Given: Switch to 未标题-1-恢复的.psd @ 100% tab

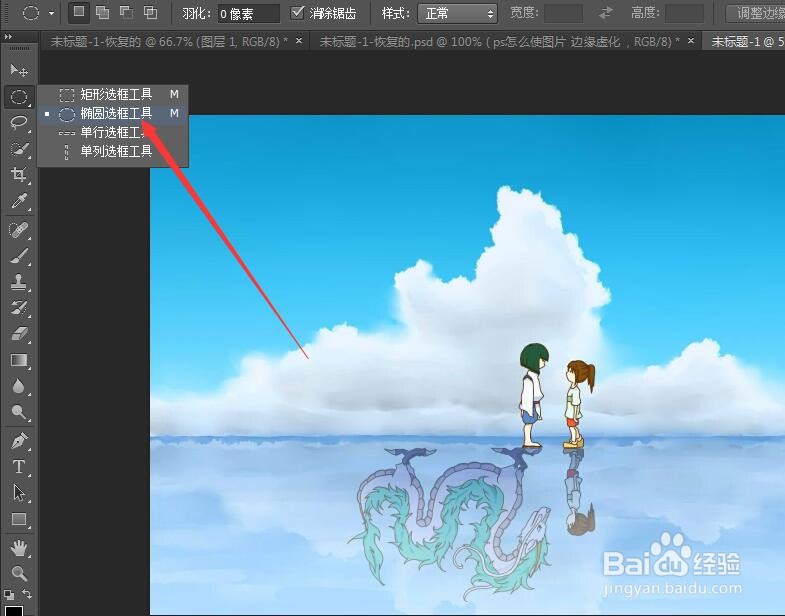Looking at the screenshot, I should tap(500, 42).
